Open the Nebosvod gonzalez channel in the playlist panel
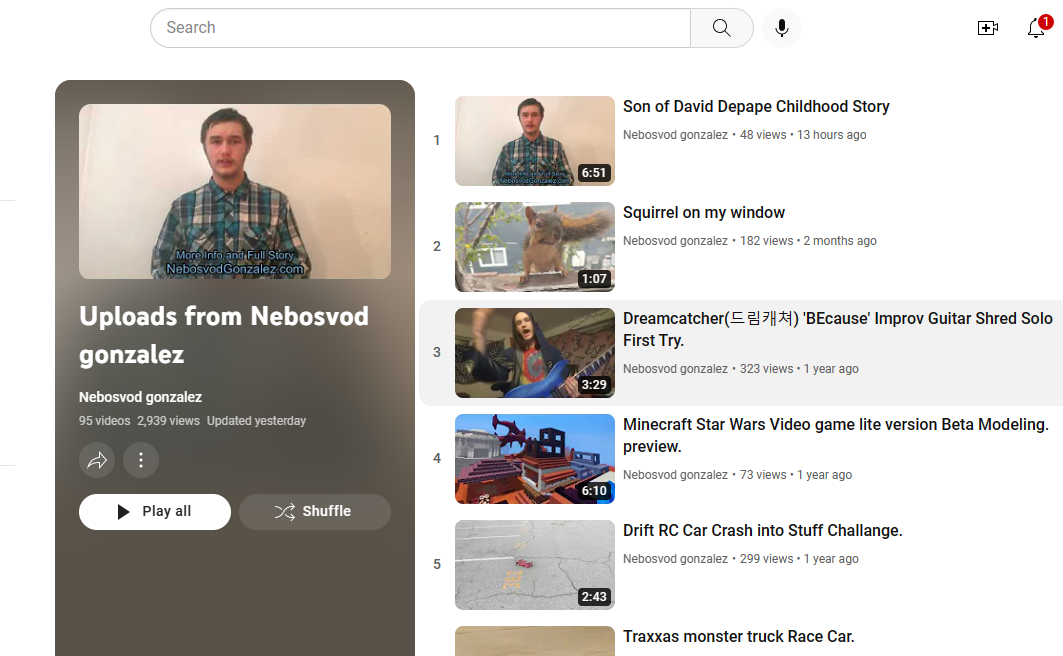 click(x=140, y=397)
